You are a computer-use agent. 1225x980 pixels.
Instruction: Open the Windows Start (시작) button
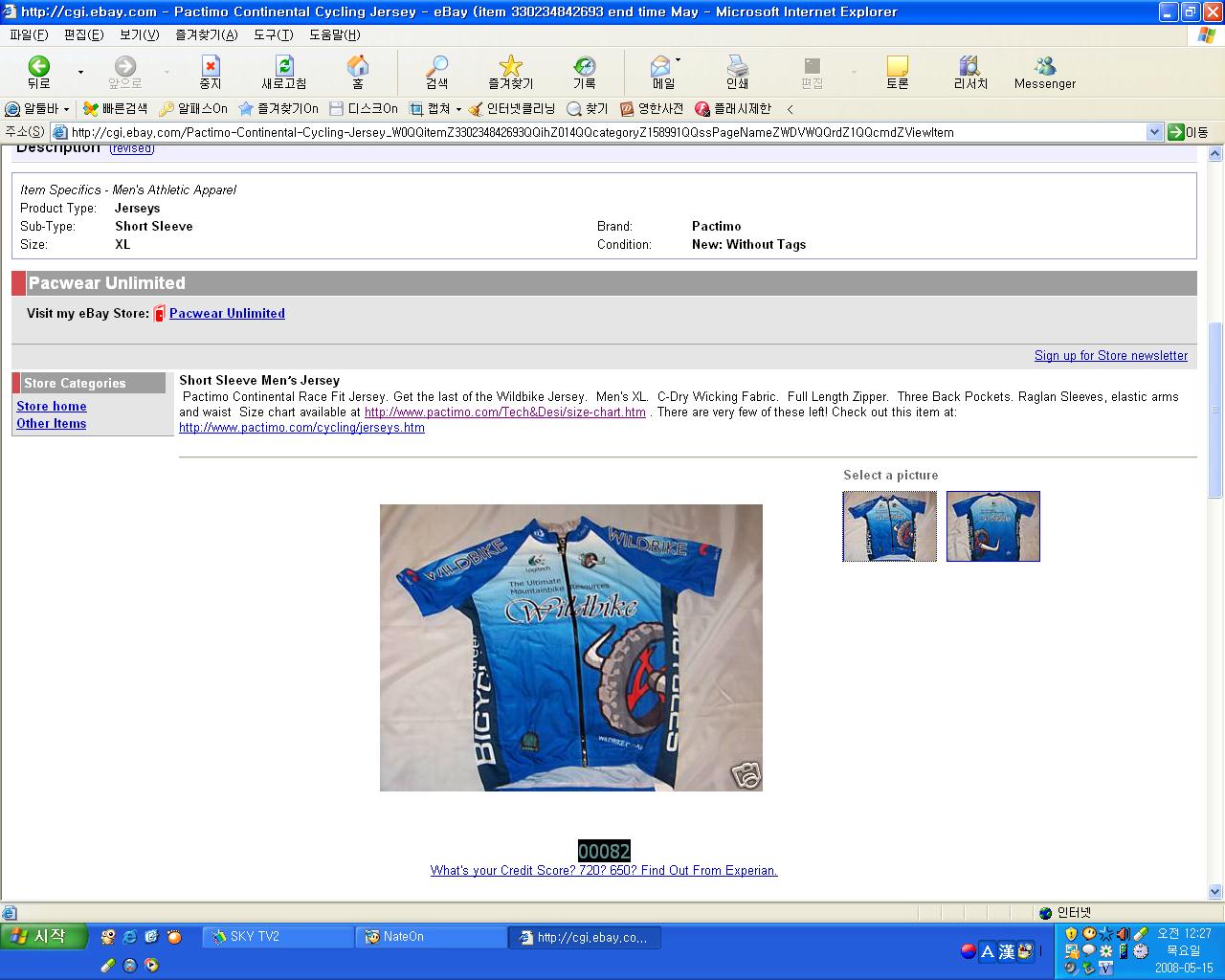(x=44, y=937)
